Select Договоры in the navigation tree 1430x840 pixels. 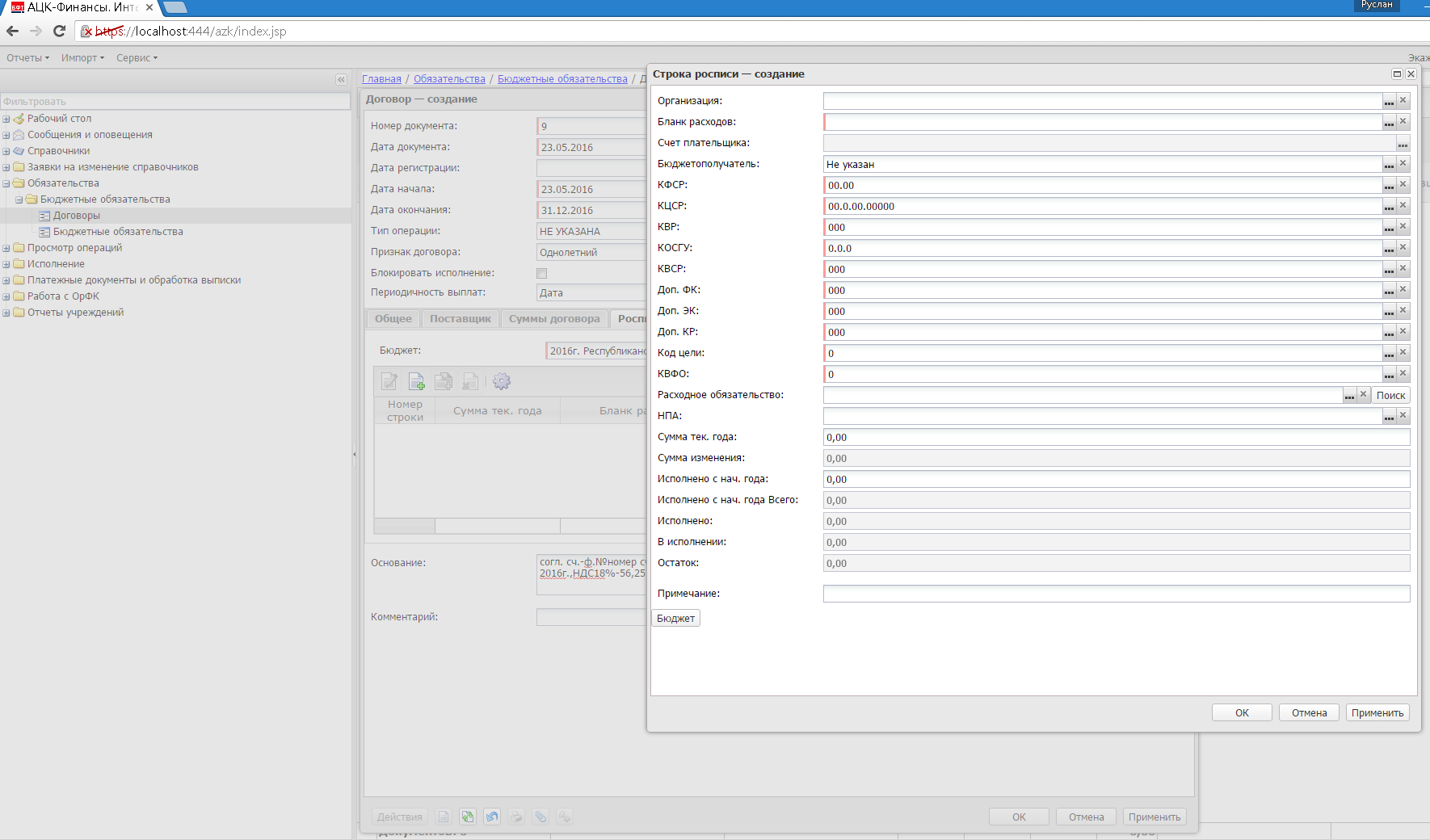[x=77, y=216]
